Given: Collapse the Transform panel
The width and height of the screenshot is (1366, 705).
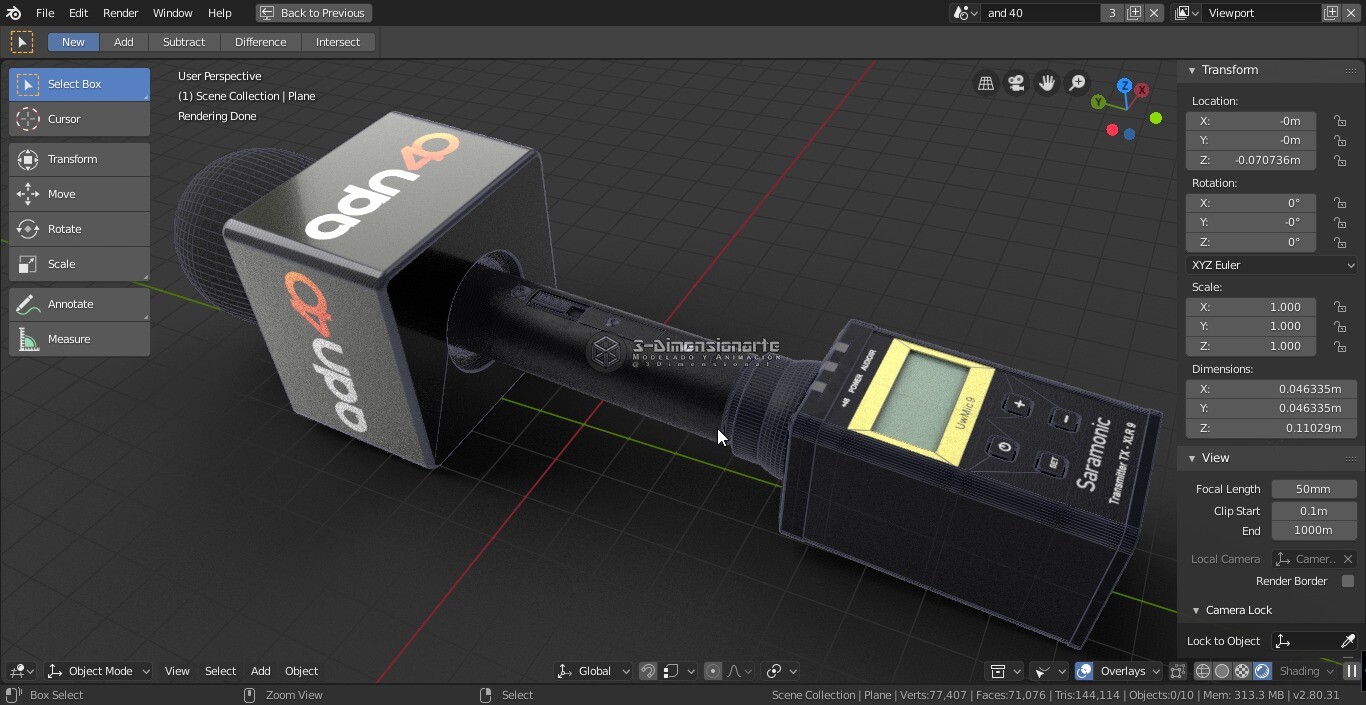Looking at the screenshot, I should point(1192,70).
